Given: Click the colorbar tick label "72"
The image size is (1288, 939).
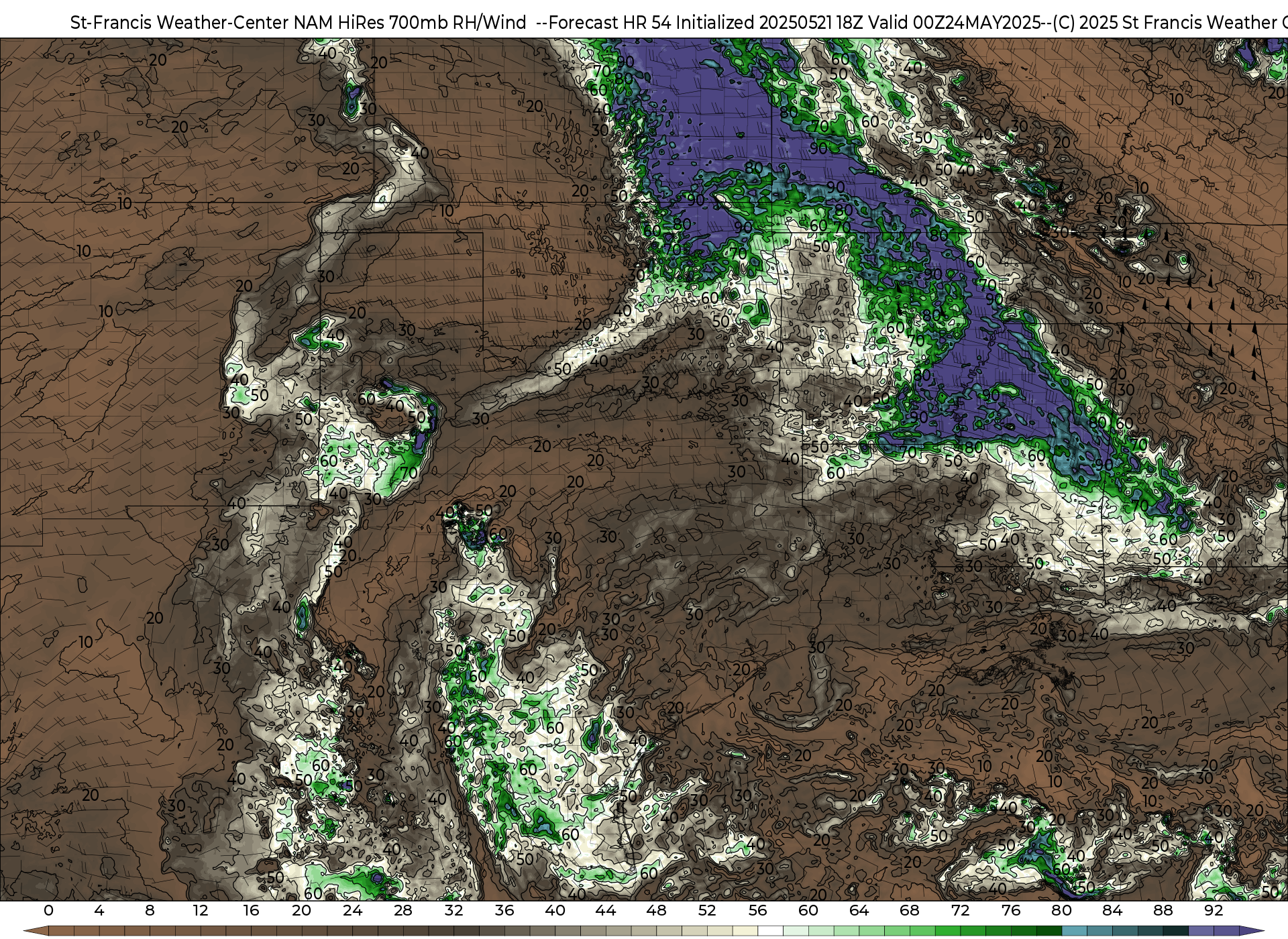Looking at the screenshot, I should [960, 910].
